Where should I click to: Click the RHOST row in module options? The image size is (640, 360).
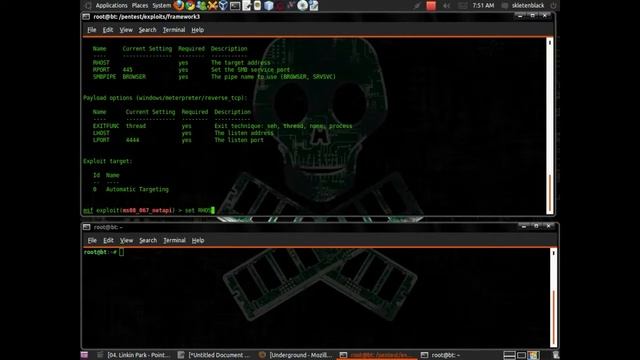(x=181, y=63)
